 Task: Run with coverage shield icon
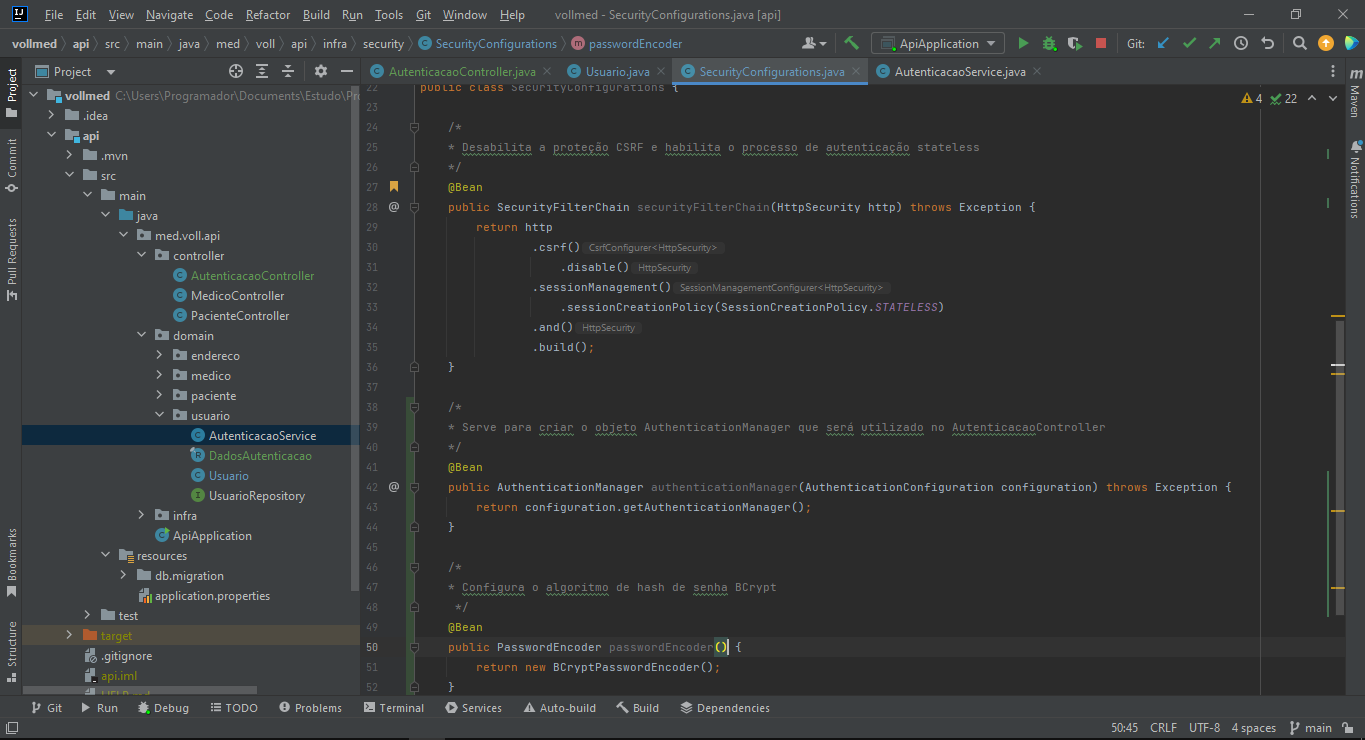[1075, 44]
